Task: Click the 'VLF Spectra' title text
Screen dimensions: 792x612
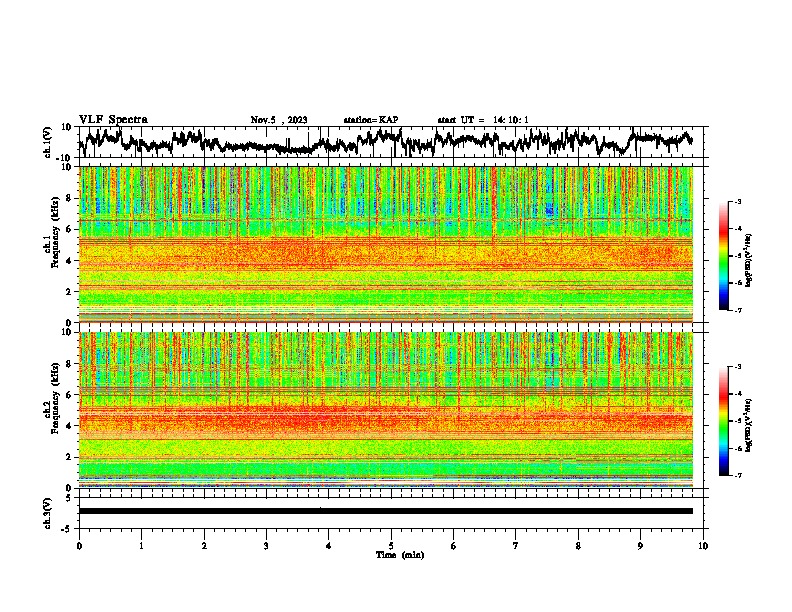Action: click(x=113, y=120)
